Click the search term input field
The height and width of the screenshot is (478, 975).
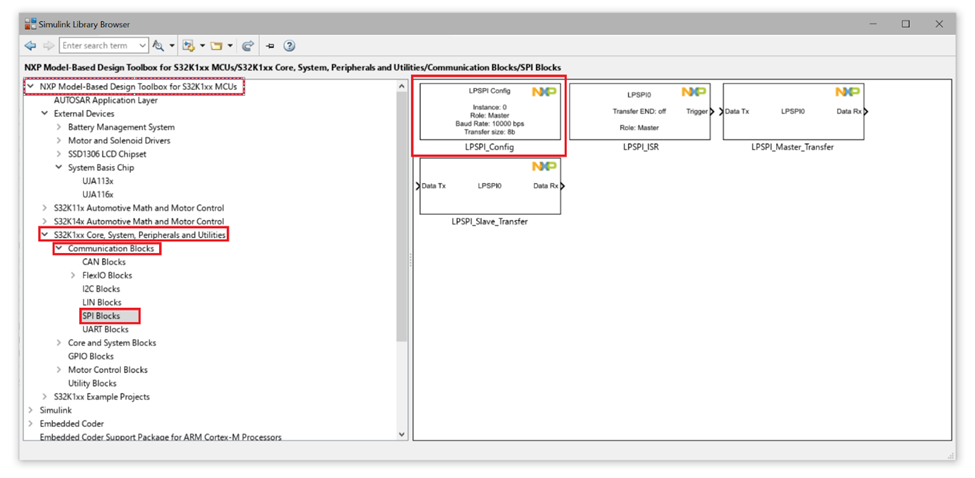(98, 45)
